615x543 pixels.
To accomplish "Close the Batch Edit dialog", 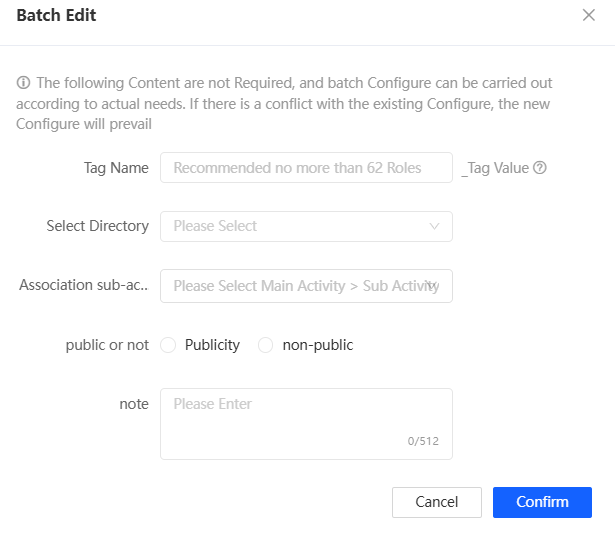I will [x=588, y=16].
